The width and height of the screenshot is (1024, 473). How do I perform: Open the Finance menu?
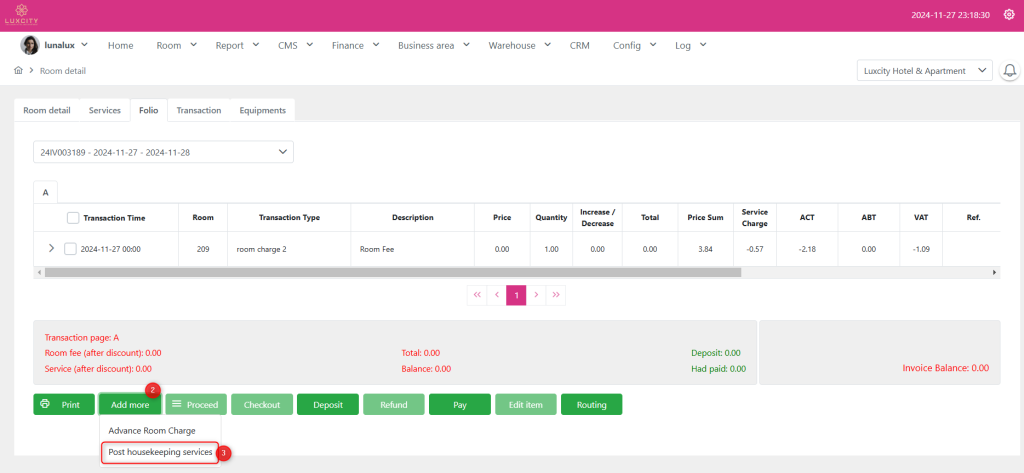[354, 45]
